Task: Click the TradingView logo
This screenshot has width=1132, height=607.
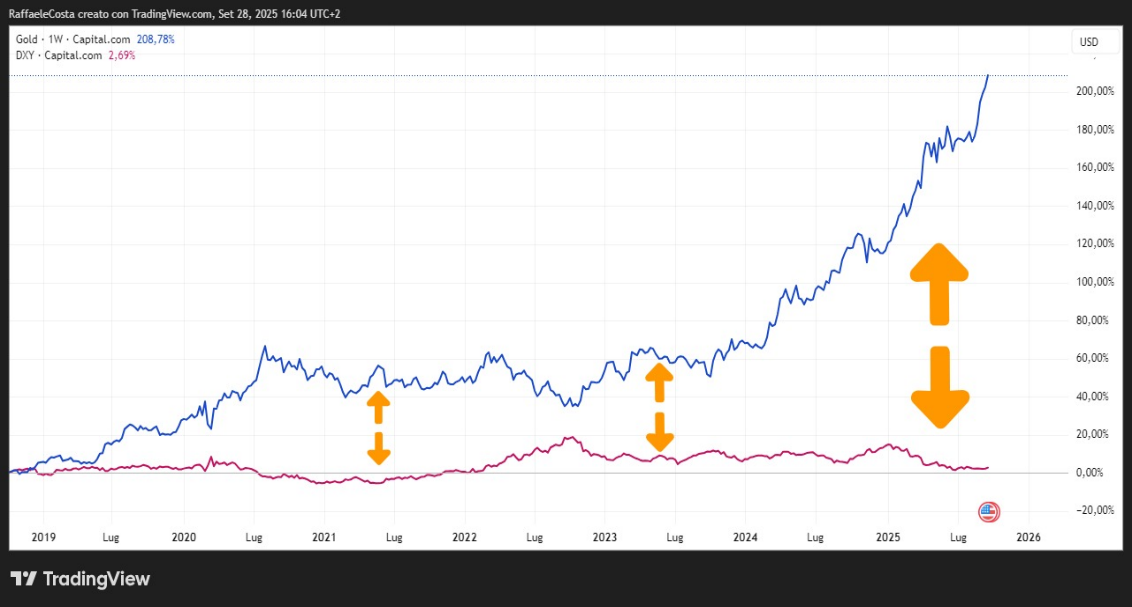Action: click(x=80, y=579)
